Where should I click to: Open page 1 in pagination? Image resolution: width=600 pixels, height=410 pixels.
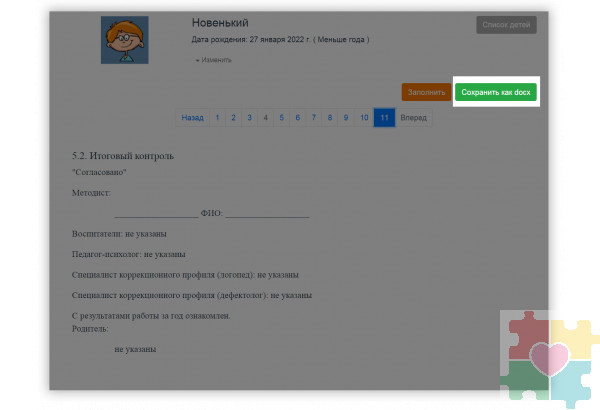217,117
